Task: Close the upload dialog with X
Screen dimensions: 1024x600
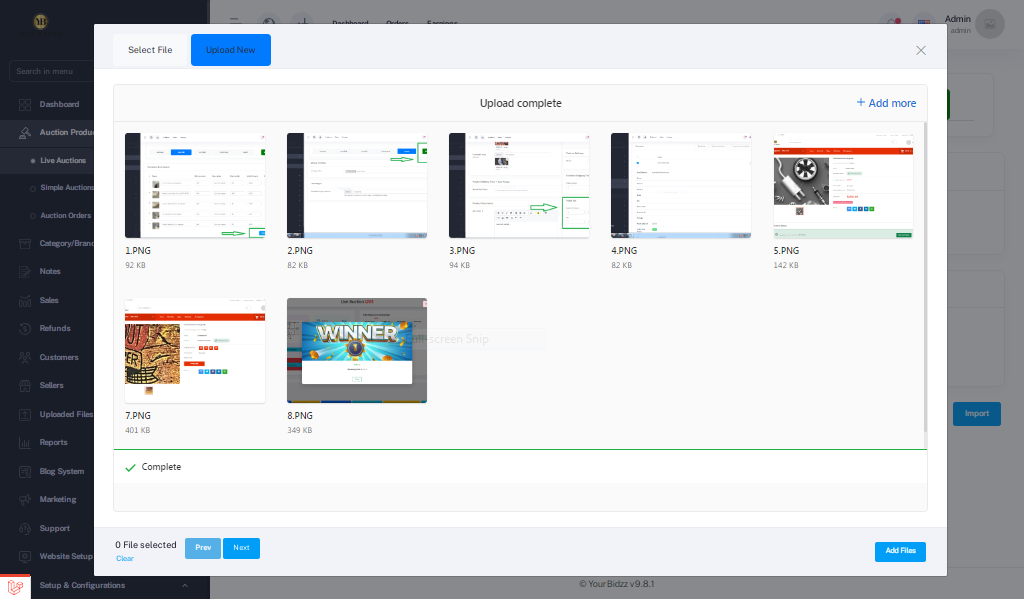Action: click(x=921, y=50)
